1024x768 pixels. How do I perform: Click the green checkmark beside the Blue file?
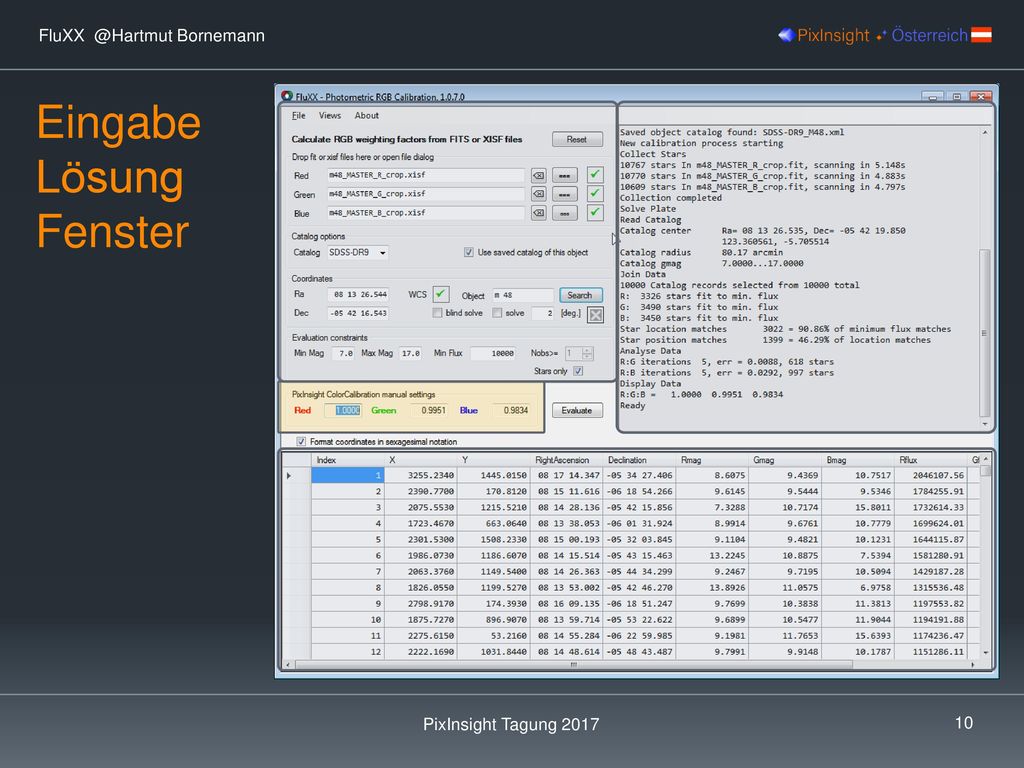pyautogui.click(x=594, y=212)
